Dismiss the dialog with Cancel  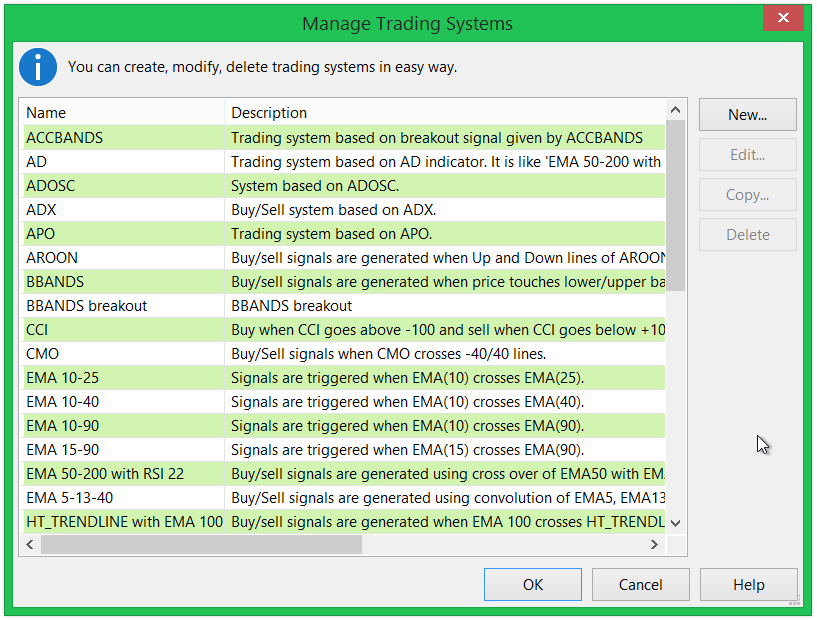click(x=640, y=584)
